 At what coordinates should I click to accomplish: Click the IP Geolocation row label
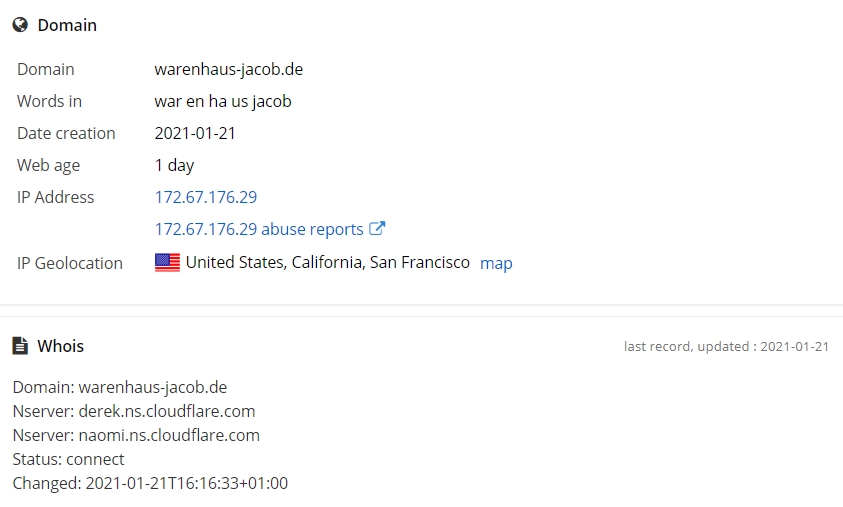click(70, 263)
